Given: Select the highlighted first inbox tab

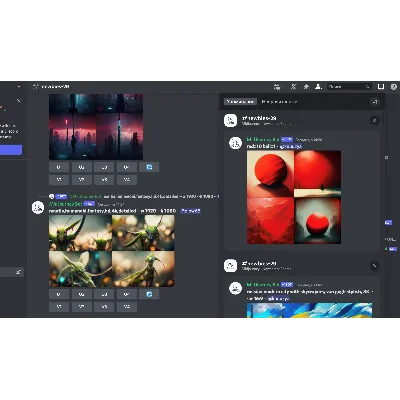Looking at the screenshot, I should 240,101.
